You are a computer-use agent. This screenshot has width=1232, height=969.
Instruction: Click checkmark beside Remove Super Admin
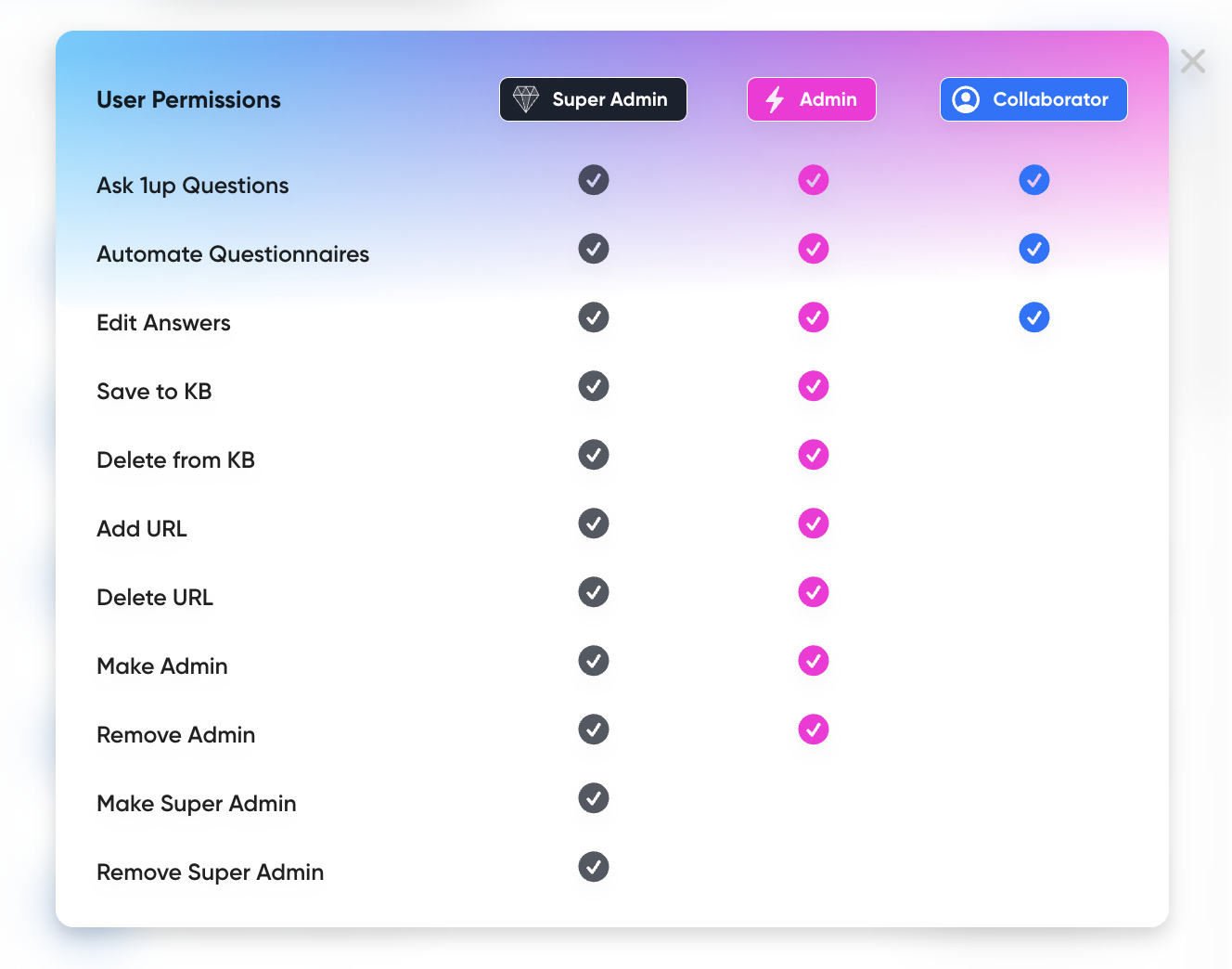click(x=594, y=867)
